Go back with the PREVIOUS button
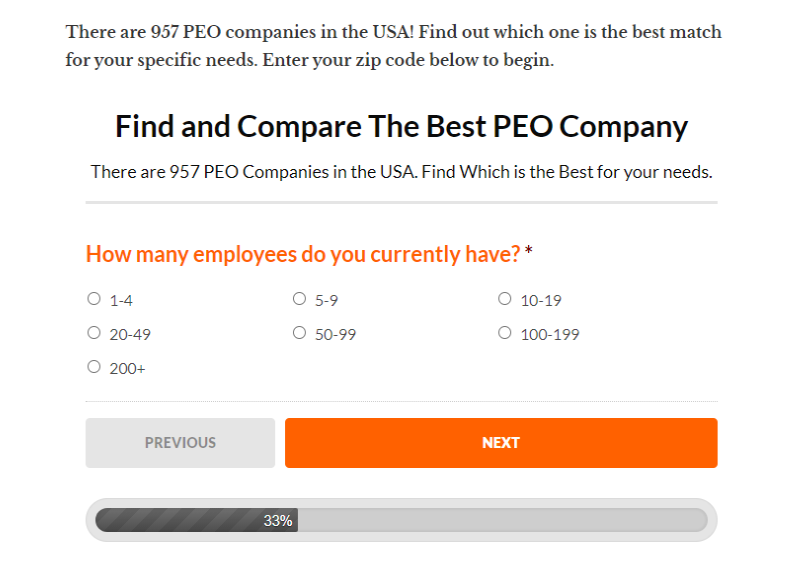 point(180,443)
